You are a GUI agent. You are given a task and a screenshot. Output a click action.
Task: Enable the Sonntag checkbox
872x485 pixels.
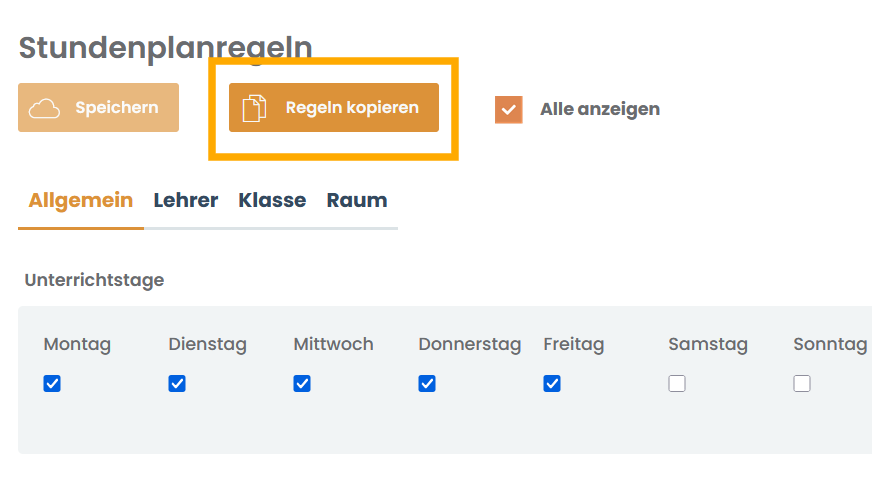point(802,383)
